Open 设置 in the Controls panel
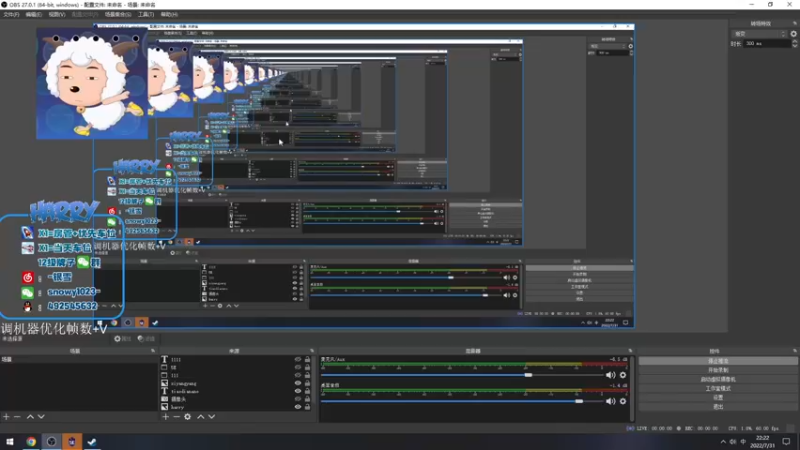Image resolution: width=800 pixels, height=450 pixels. [718, 397]
